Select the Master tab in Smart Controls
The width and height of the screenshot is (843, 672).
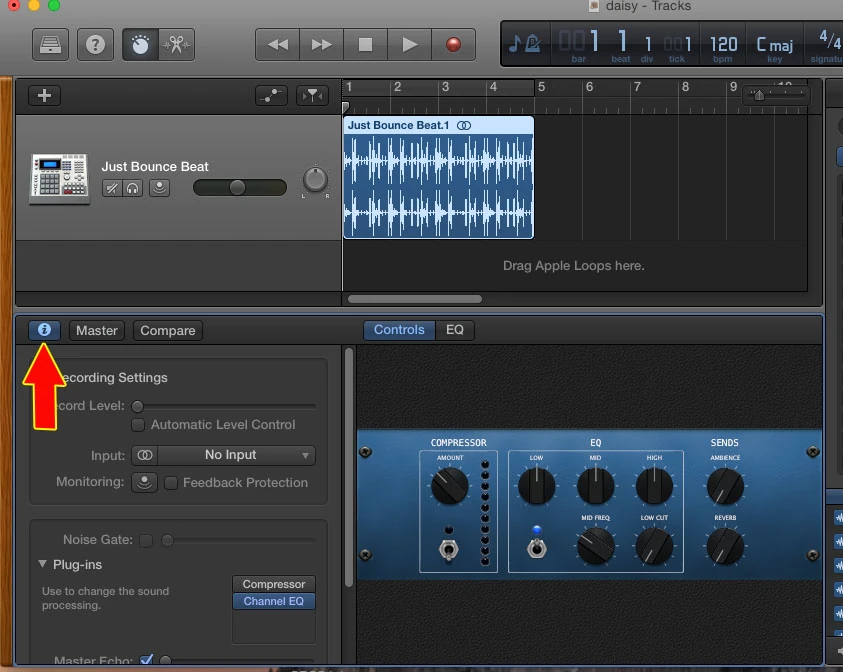[96, 330]
